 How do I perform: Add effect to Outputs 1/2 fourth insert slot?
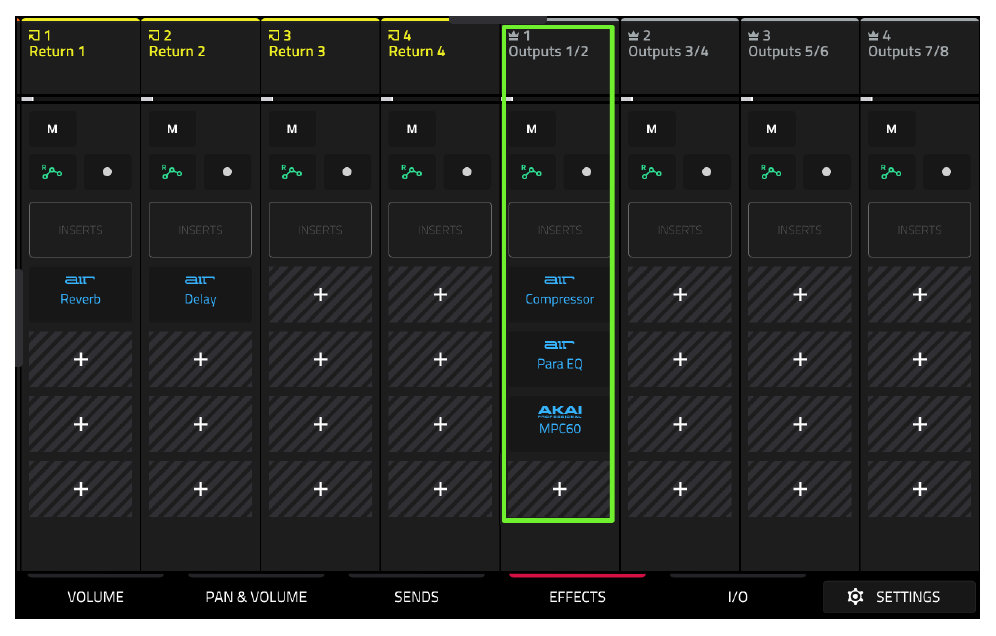pos(560,489)
